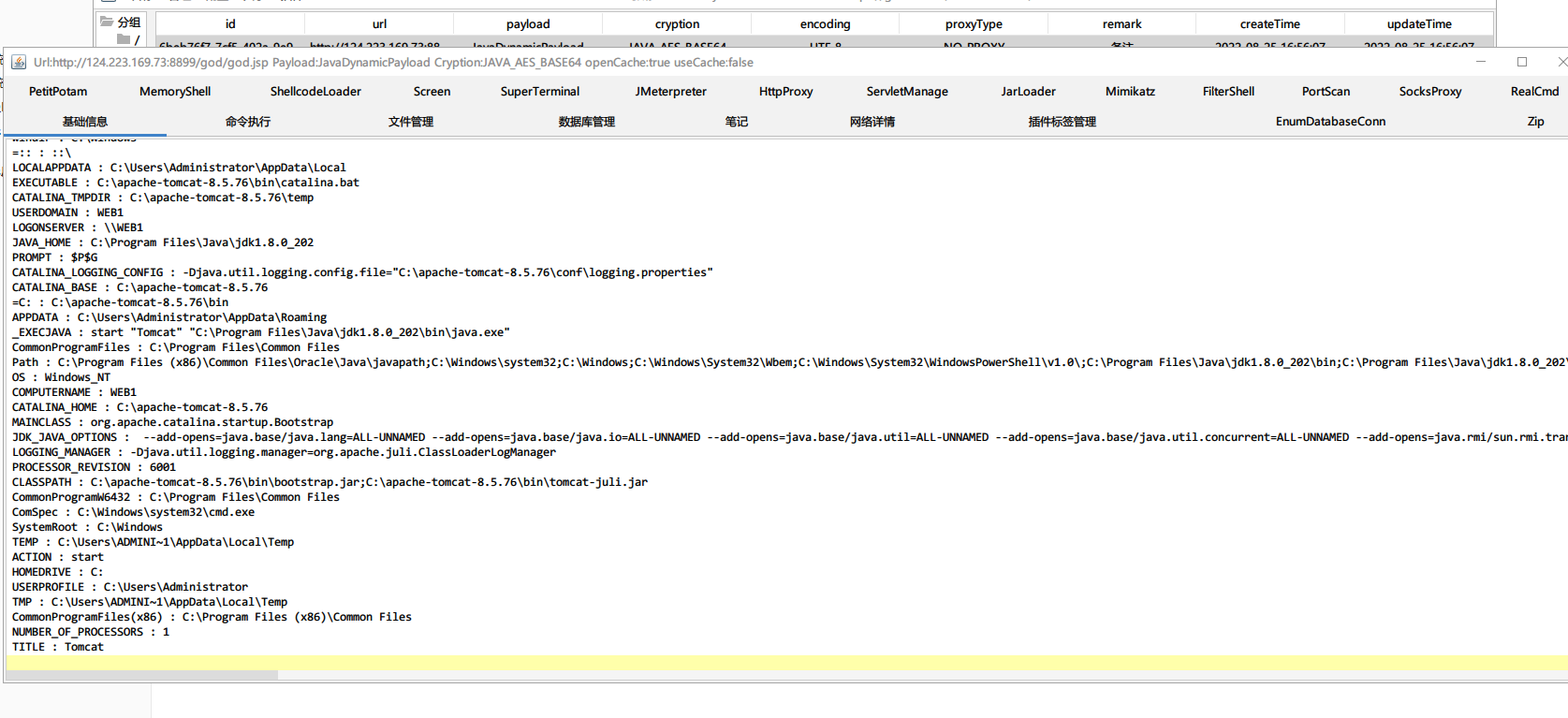Screen dimensions: 1568x718
Task: Click the EXECUTABLE catalina.bat line
Action: [185, 183]
